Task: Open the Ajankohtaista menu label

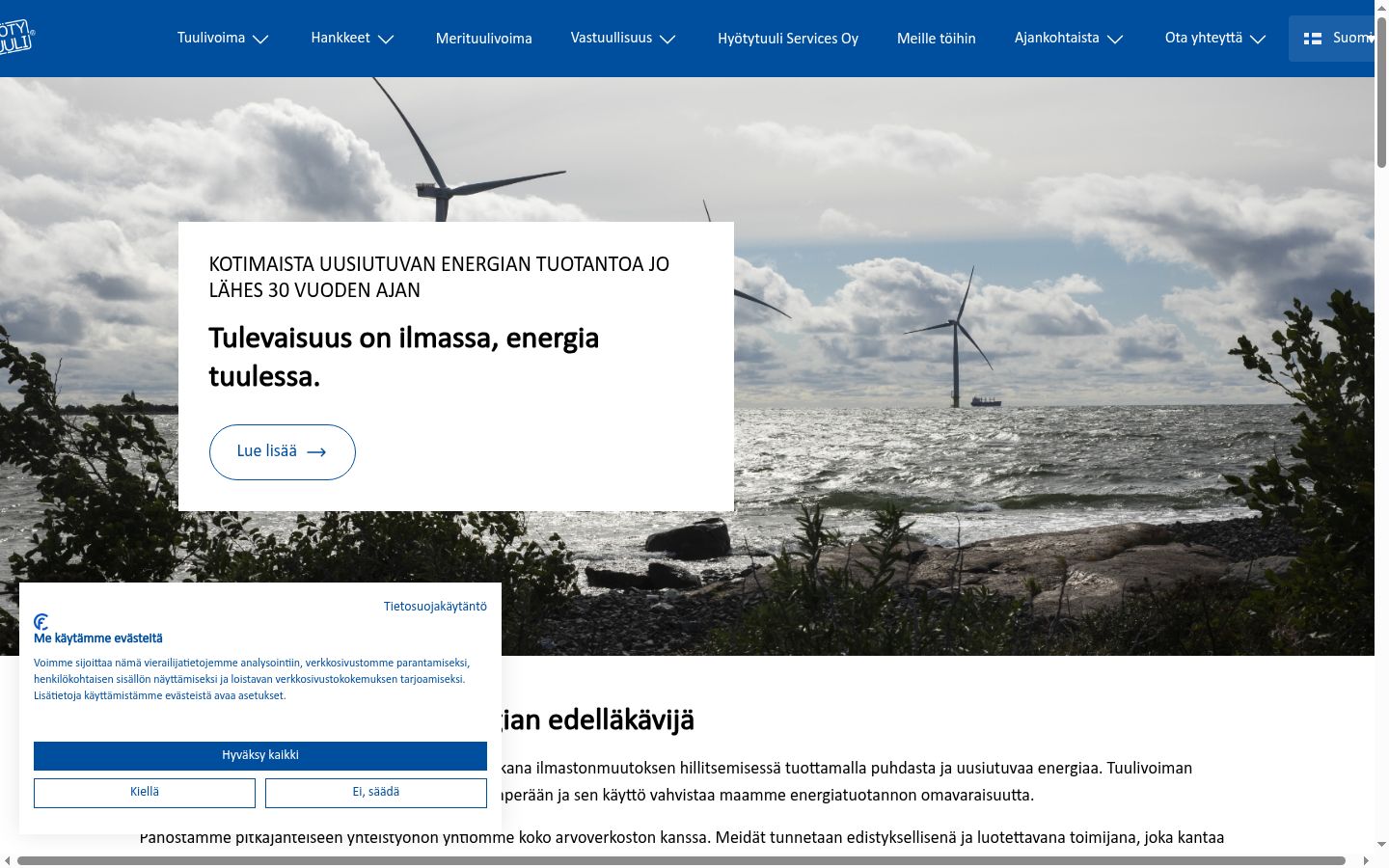Action: [1057, 38]
